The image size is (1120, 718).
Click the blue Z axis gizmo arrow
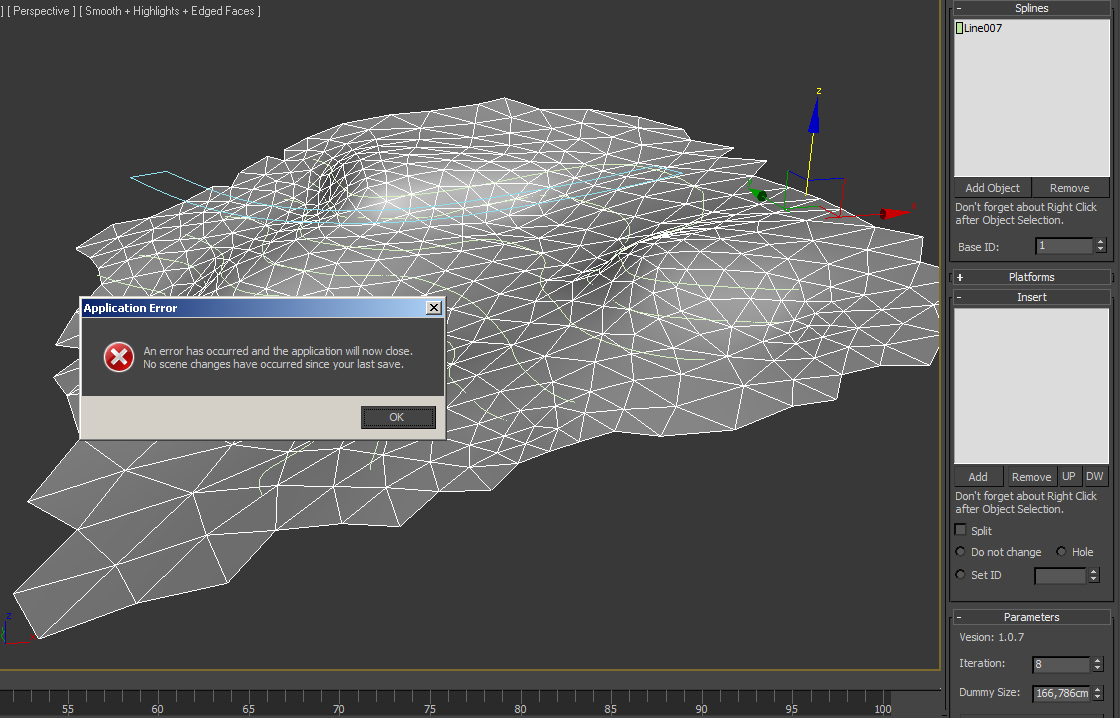[x=814, y=116]
